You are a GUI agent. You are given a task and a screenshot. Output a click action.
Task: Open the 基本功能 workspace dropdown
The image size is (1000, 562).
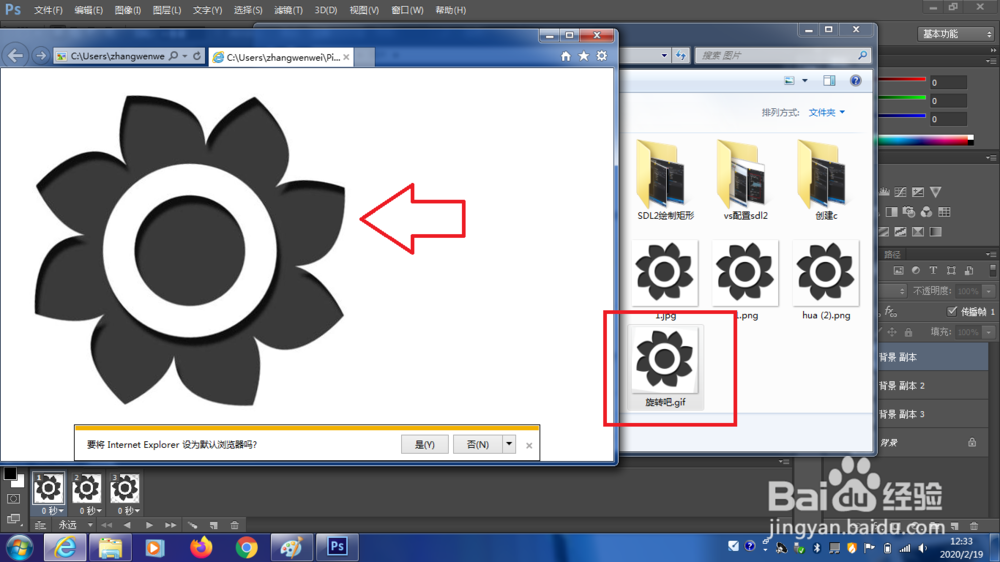(955, 34)
